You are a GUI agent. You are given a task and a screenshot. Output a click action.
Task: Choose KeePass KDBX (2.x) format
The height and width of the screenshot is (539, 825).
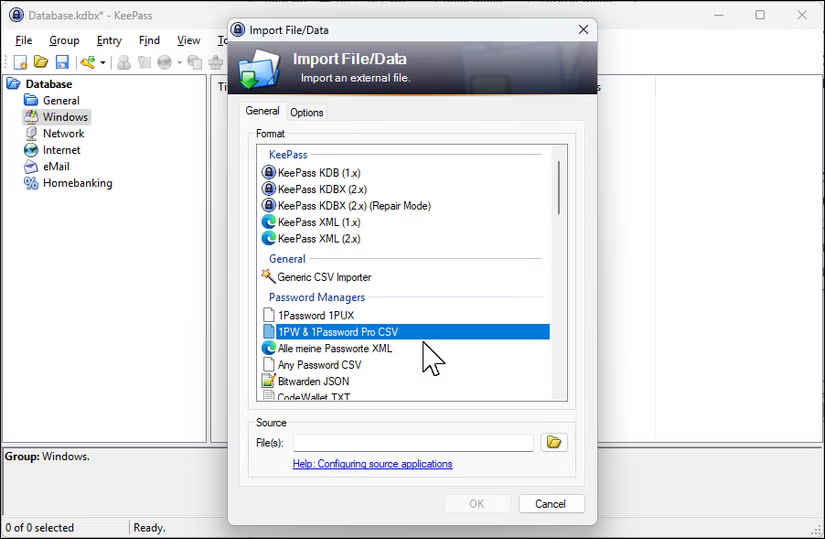point(322,189)
